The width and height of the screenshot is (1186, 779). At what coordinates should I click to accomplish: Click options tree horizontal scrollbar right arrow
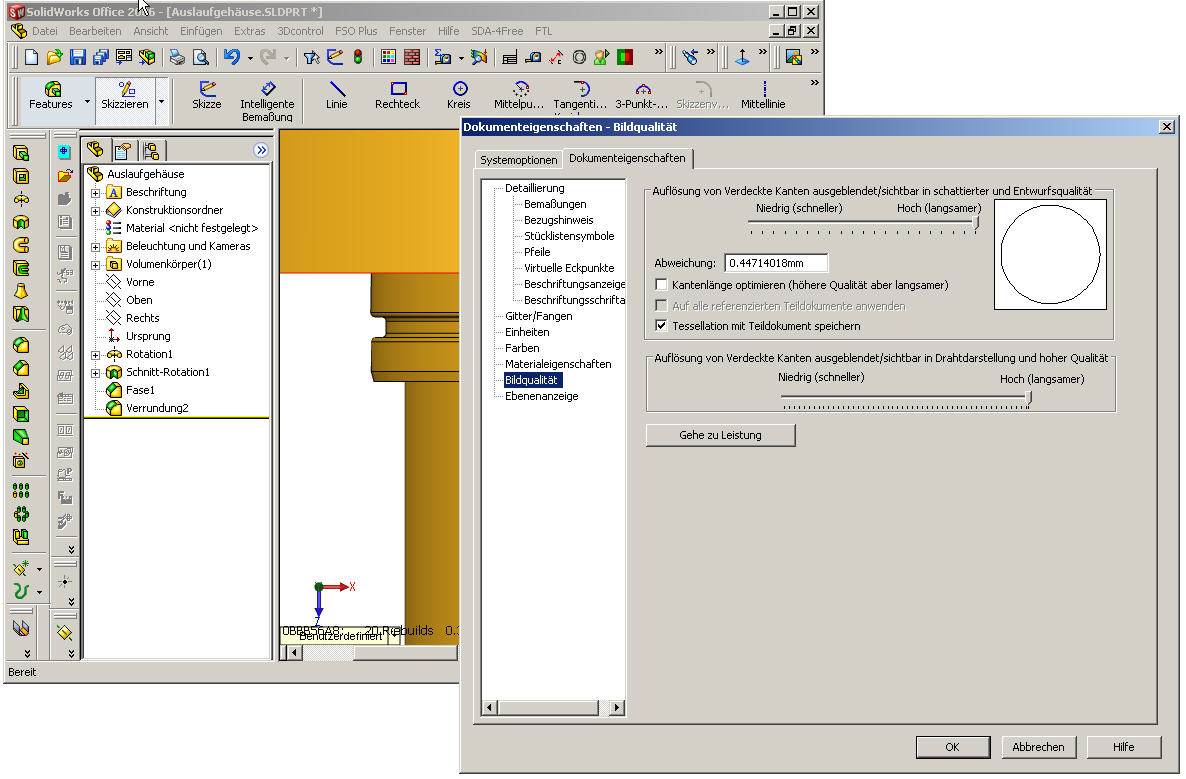[x=616, y=707]
